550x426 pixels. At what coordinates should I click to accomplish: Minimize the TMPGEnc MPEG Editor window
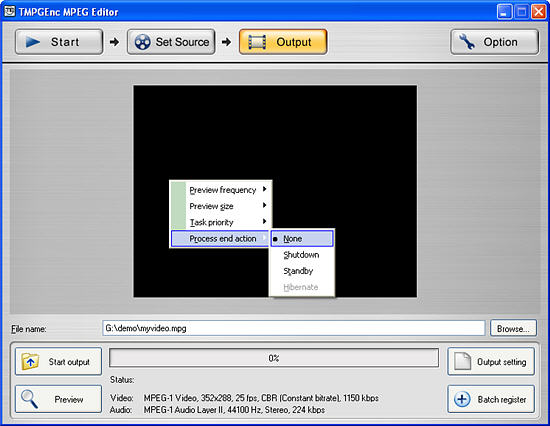[x=504, y=12]
